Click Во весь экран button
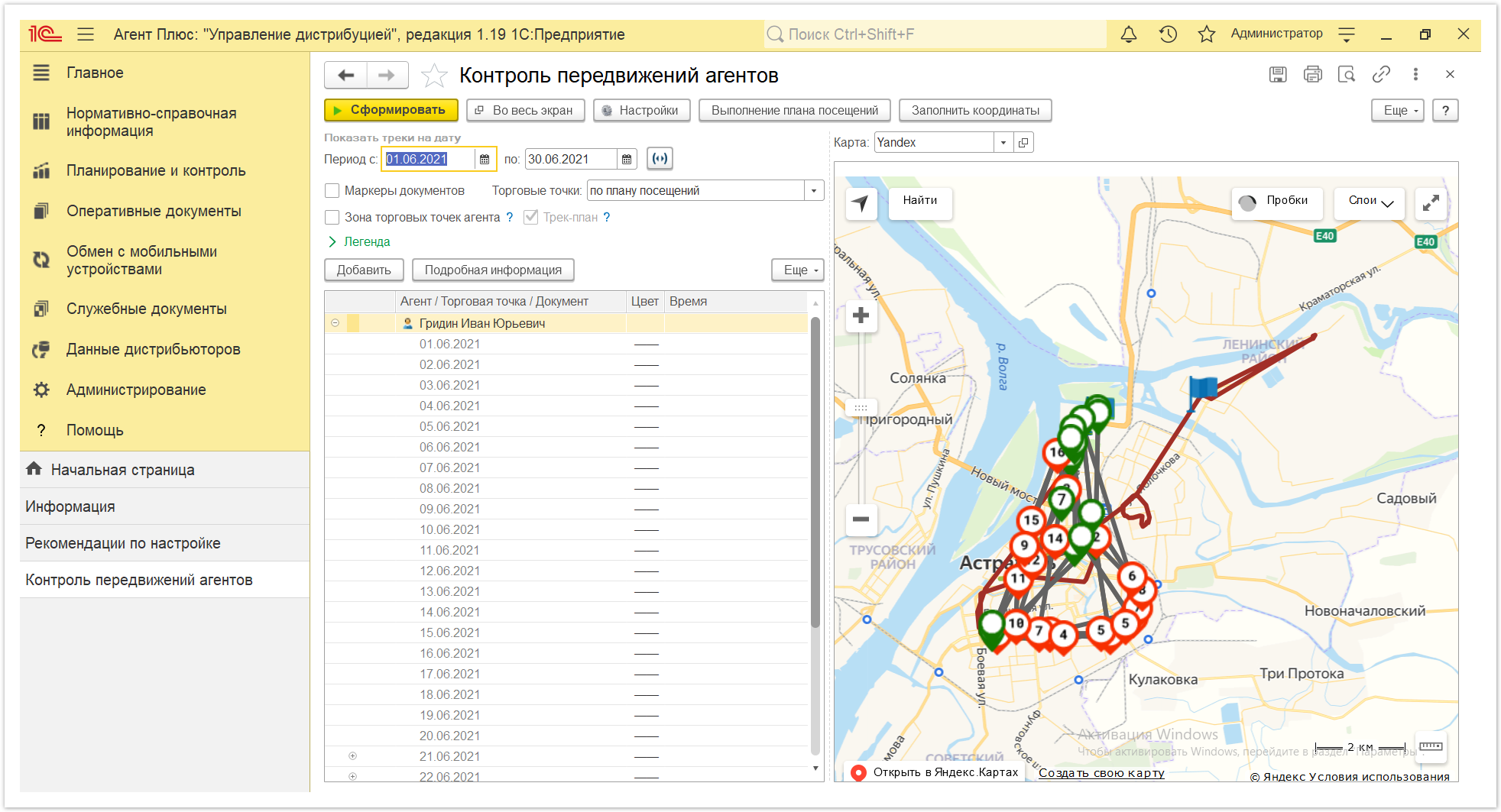The image size is (1501, 812). pyautogui.click(x=525, y=110)
